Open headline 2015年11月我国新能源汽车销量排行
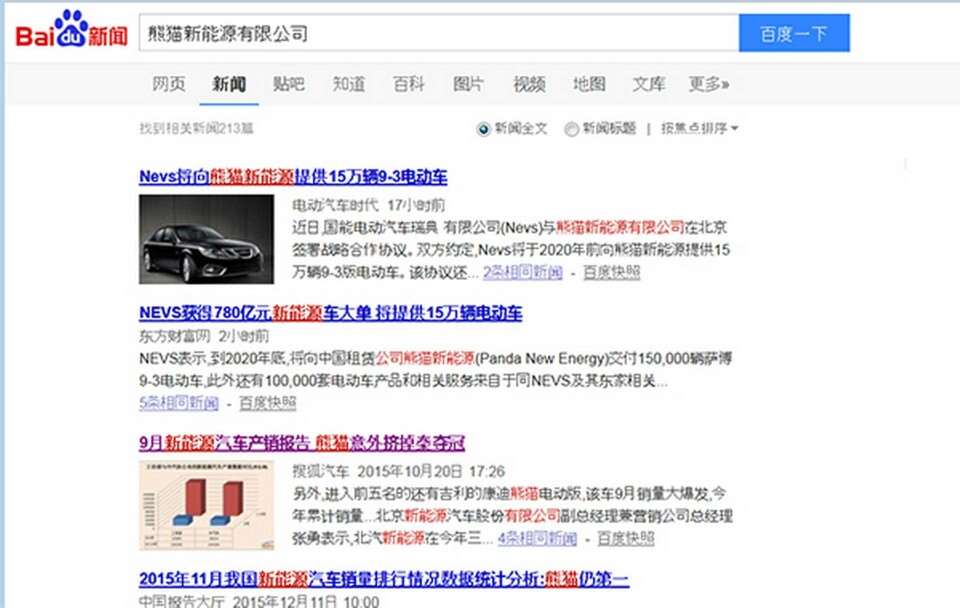This screenshot has width=960, height=608. pos(384,579)
